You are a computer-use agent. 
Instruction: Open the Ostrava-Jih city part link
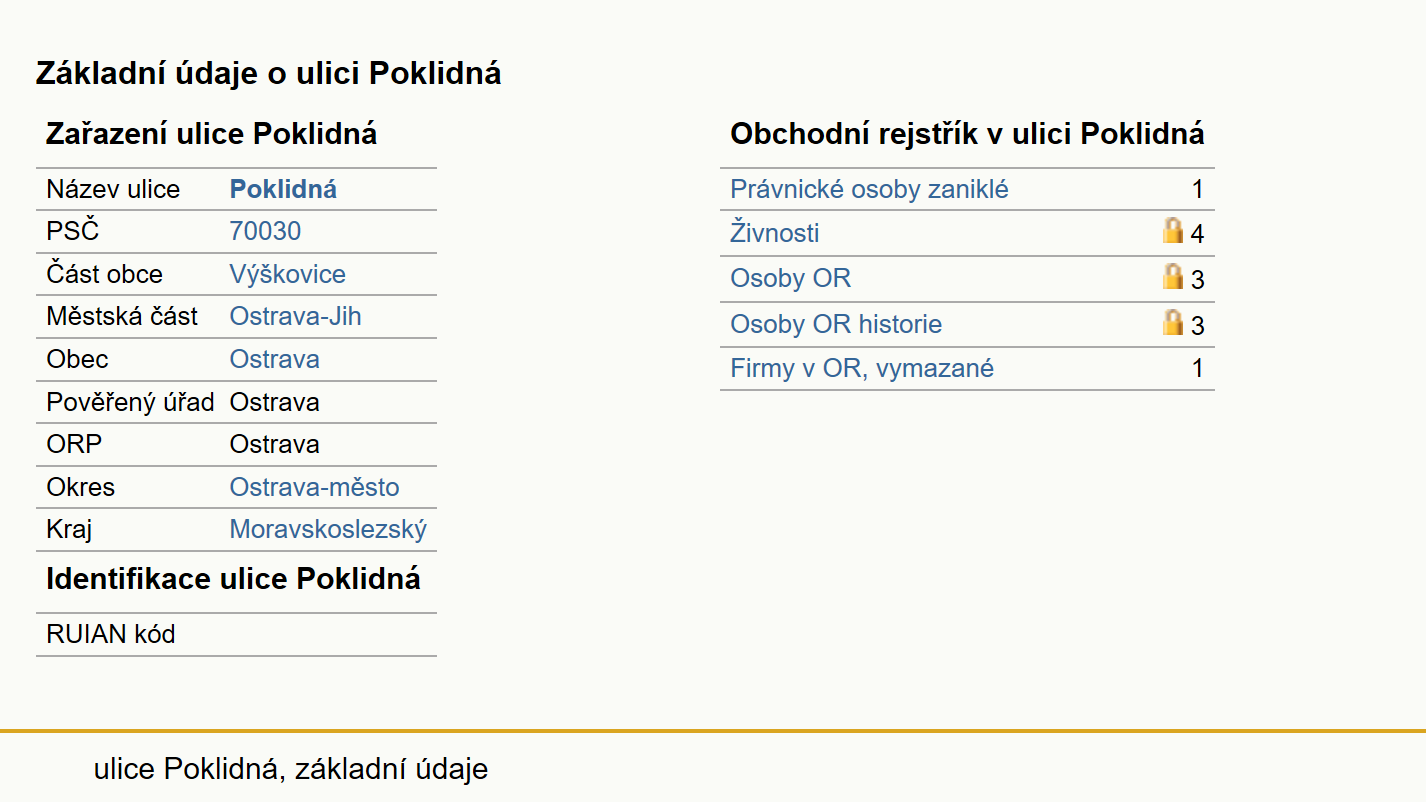(x=296, y=316)
